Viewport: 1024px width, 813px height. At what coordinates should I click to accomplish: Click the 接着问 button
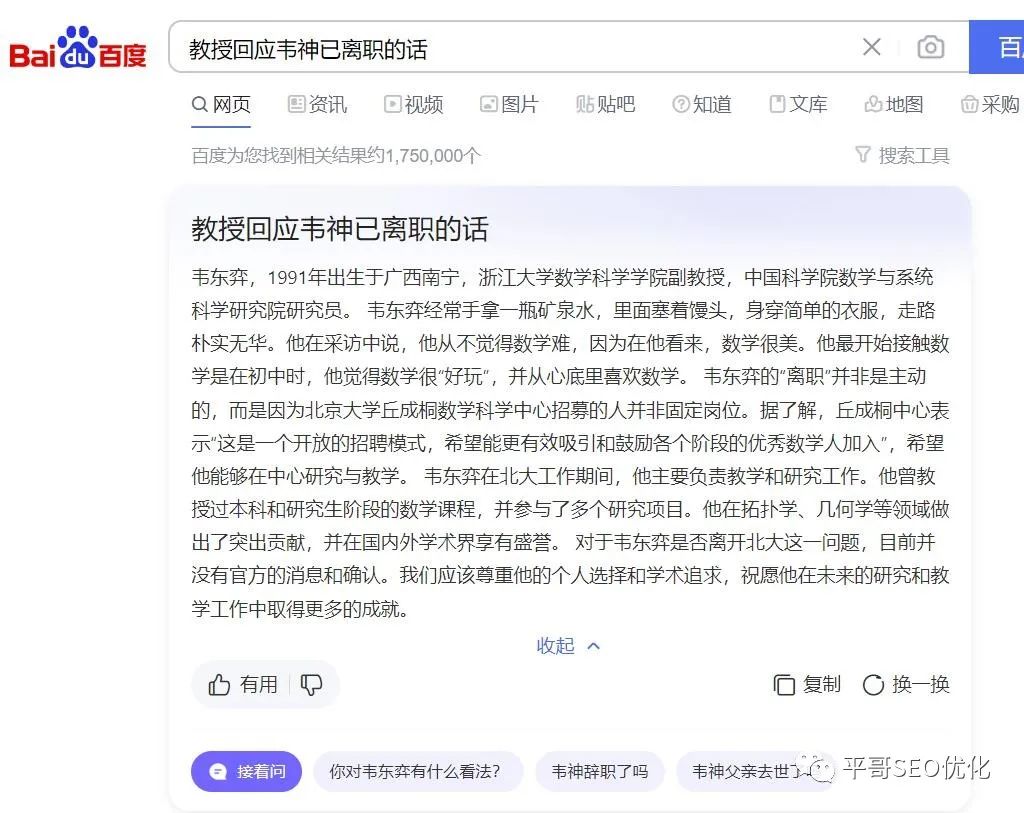[x=246, y=772]
